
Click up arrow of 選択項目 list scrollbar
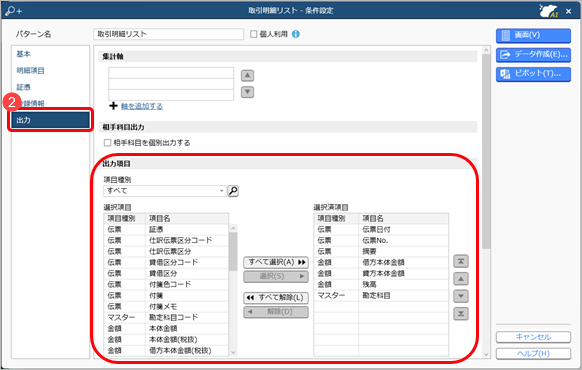coord(233,228)
